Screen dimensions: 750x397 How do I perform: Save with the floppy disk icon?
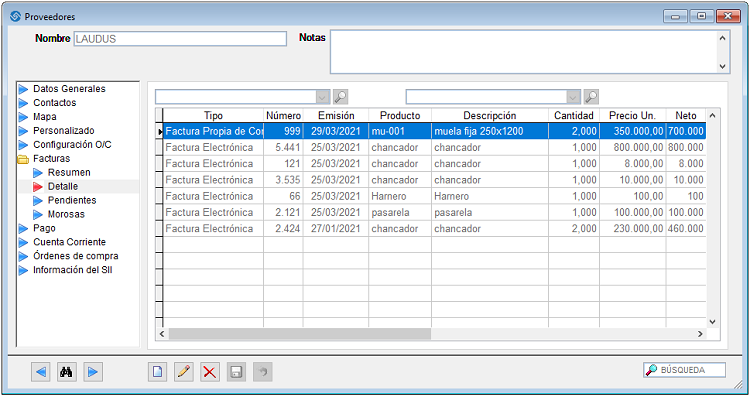(236, 372)
